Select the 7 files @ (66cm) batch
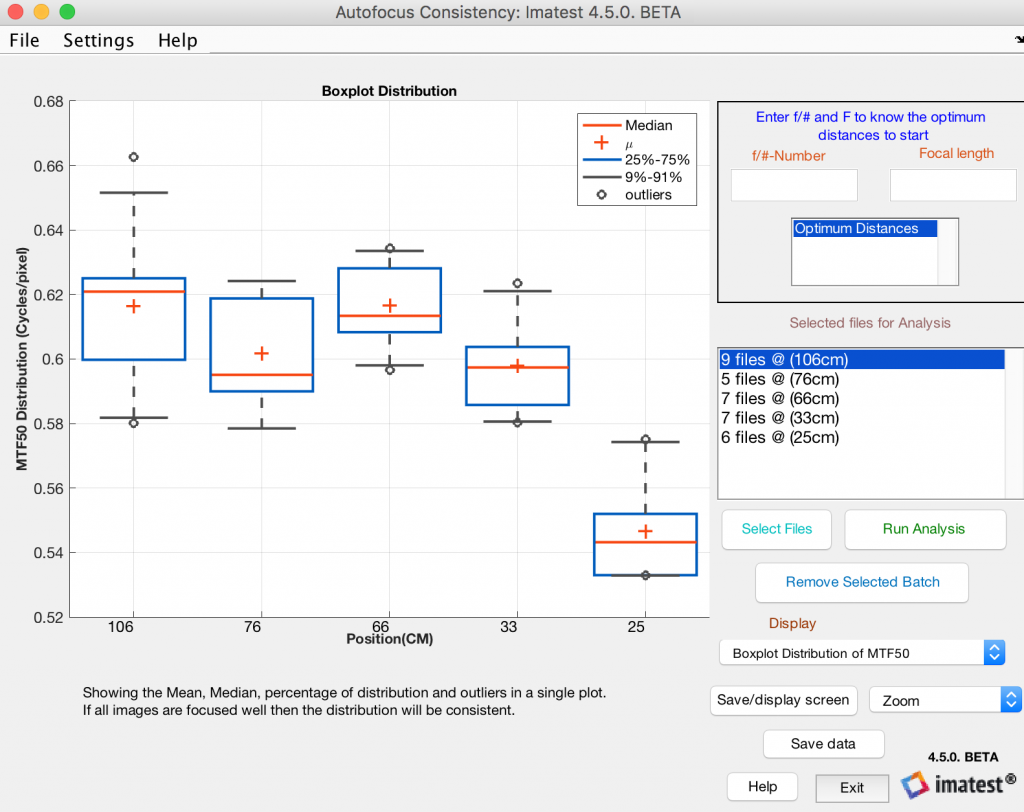The width and height of the screenshot is (1024, 812). [861, 398]
